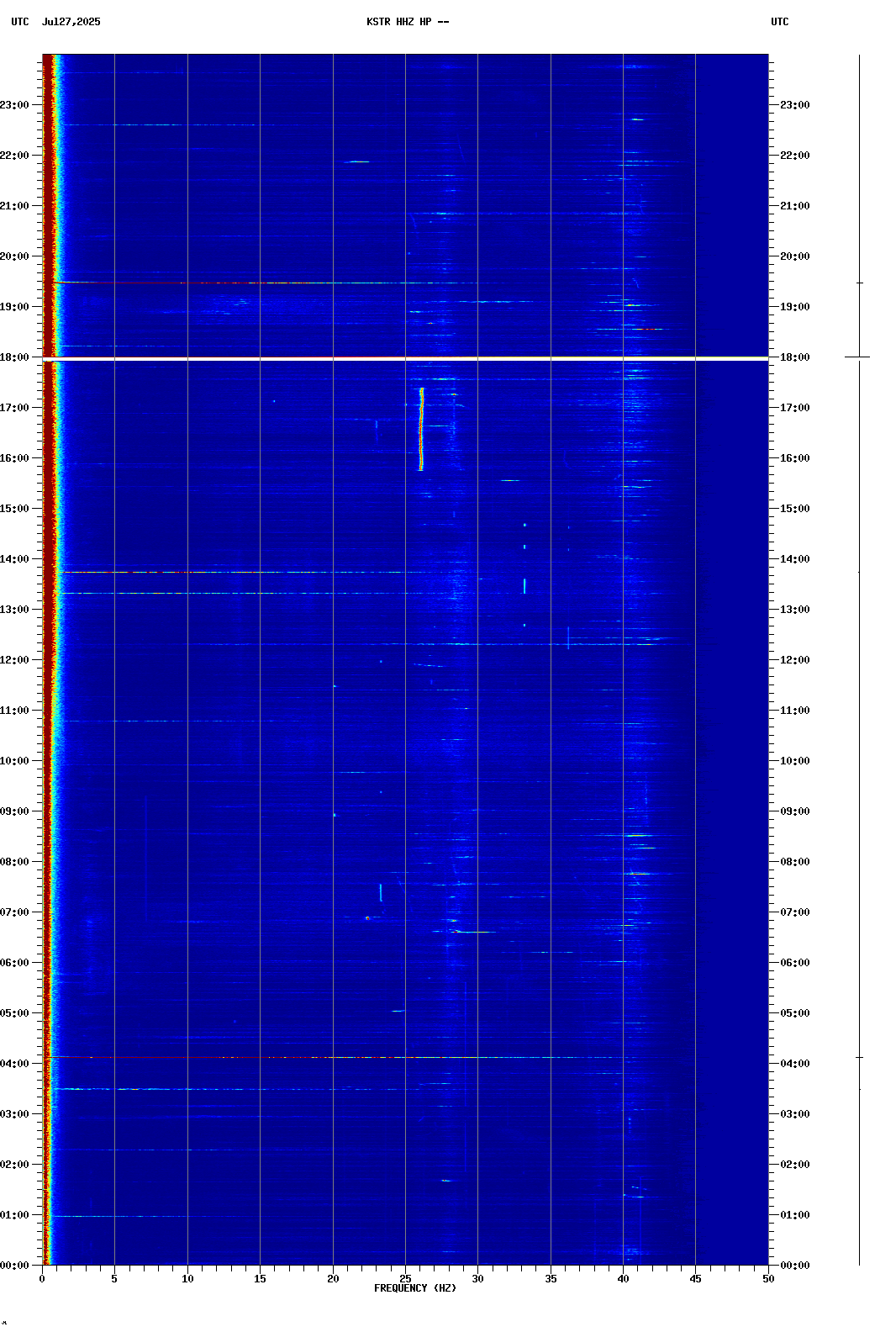
Task: Select the left-axis '21:00' time label
Action: [x=14, y=206]
